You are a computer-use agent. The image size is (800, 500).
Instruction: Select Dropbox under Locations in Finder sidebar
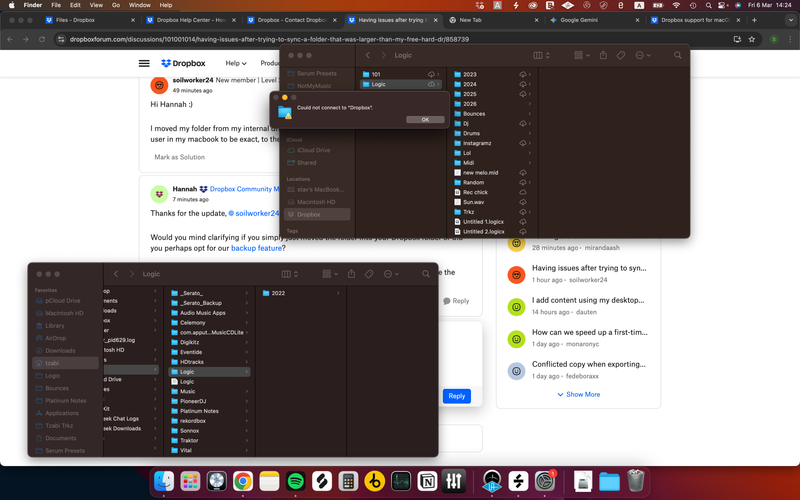pos(309,214)
